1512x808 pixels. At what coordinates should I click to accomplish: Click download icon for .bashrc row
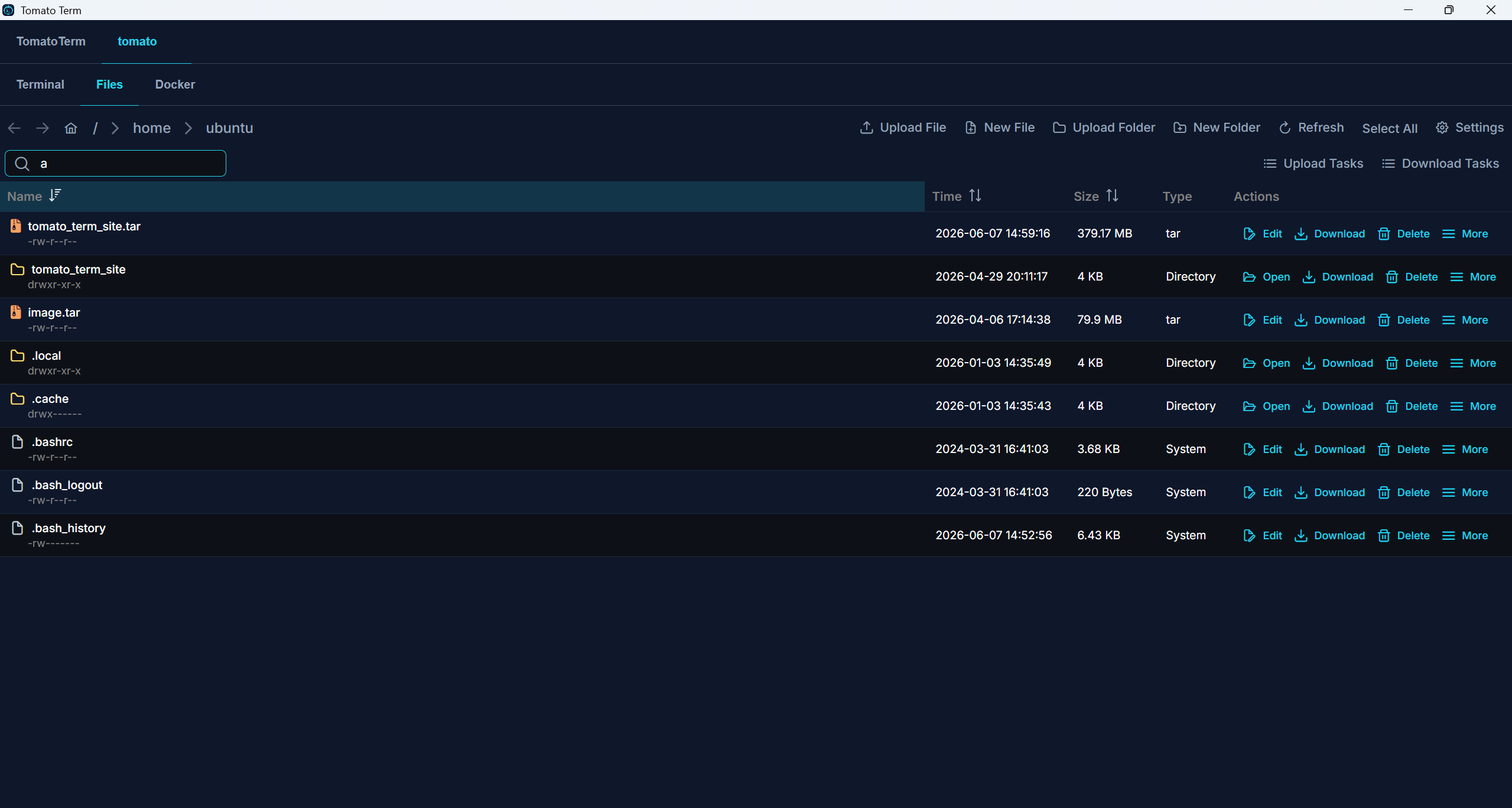click(1301, 449)
